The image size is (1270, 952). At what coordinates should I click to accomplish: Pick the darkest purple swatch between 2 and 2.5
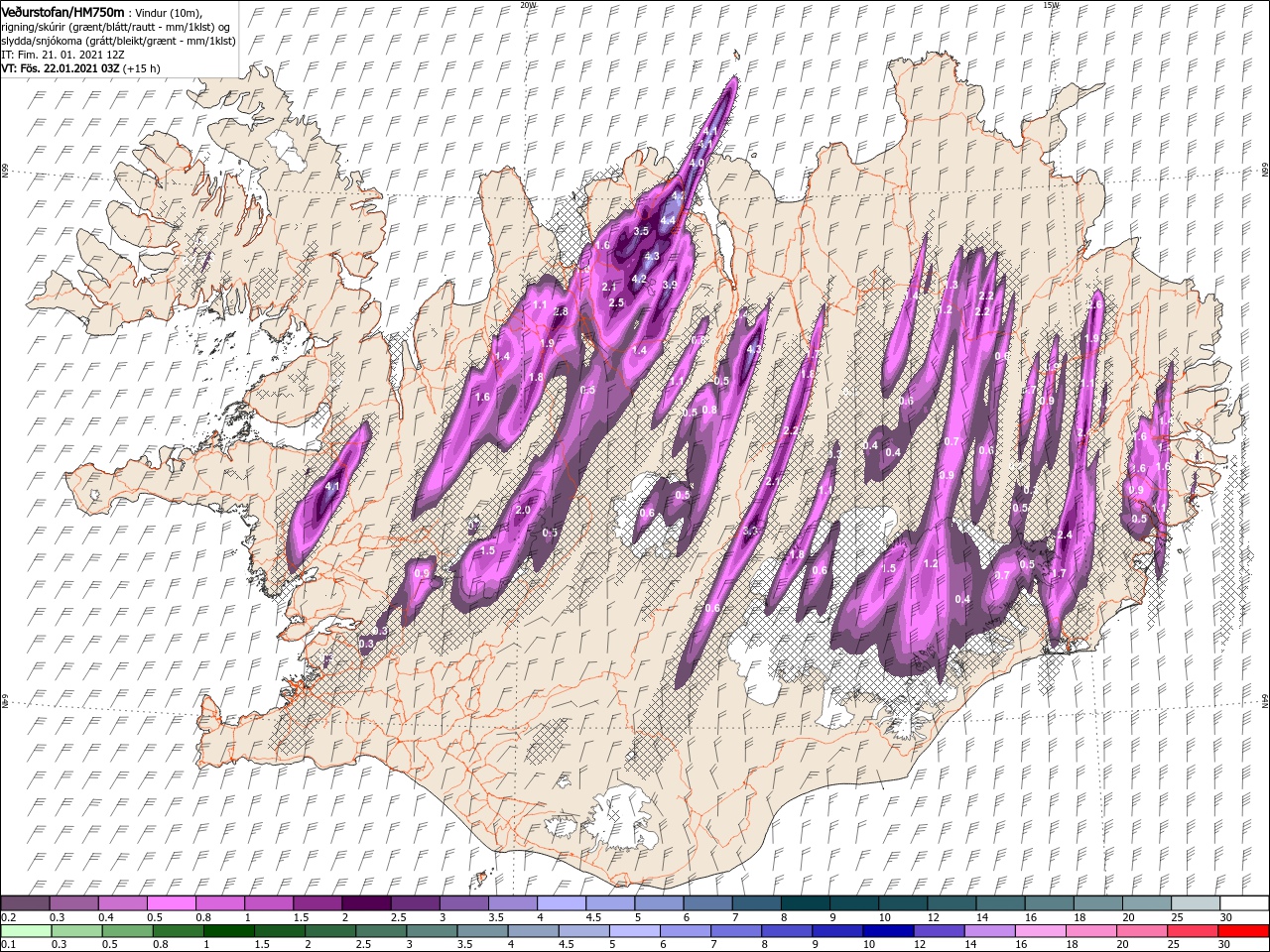pyautogui.click(x=365, y=903)
